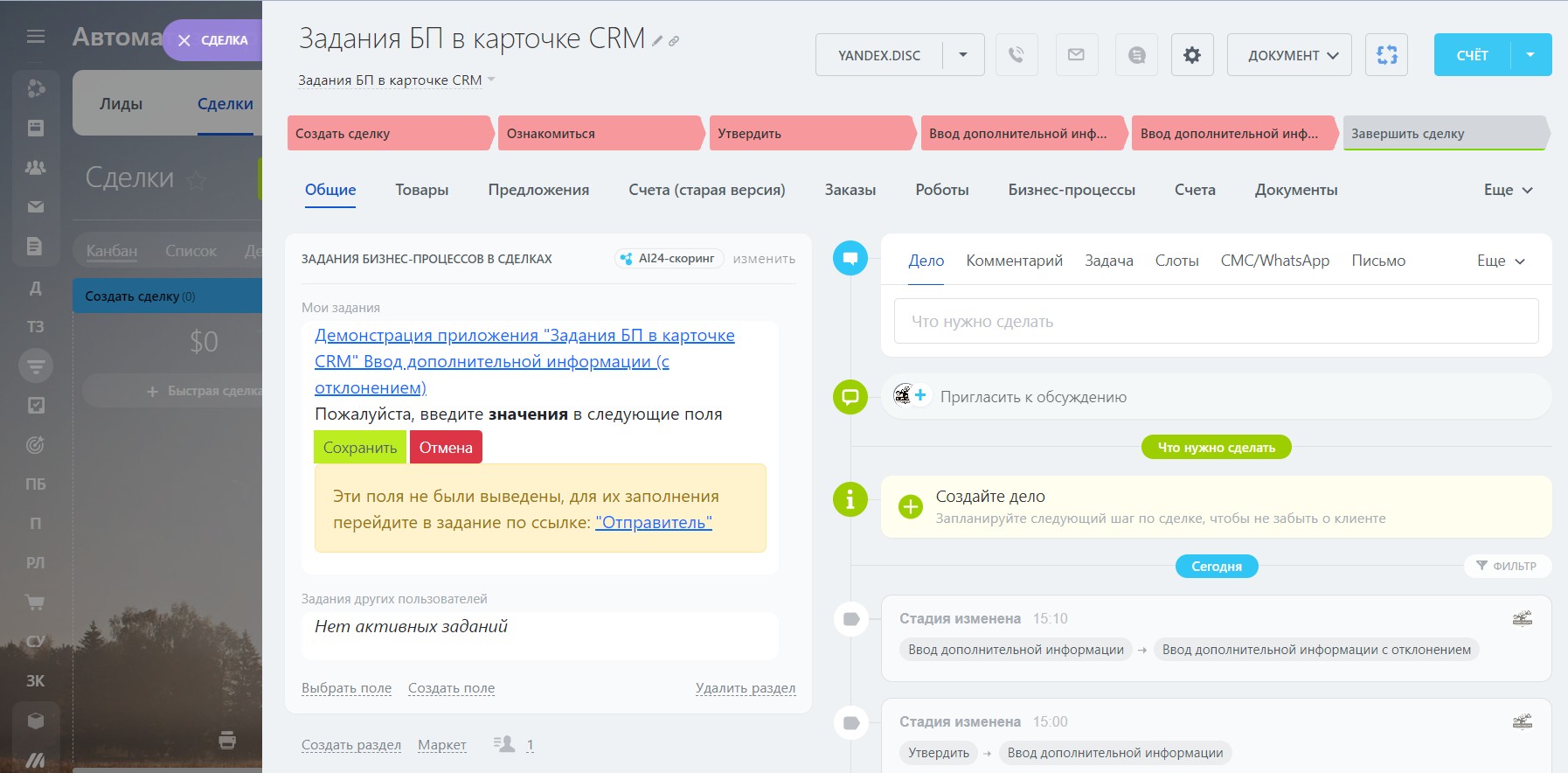The image size is (1568, 773).
Task: Expand the Еще menu in tab bar
Action: click(1508, 190)
